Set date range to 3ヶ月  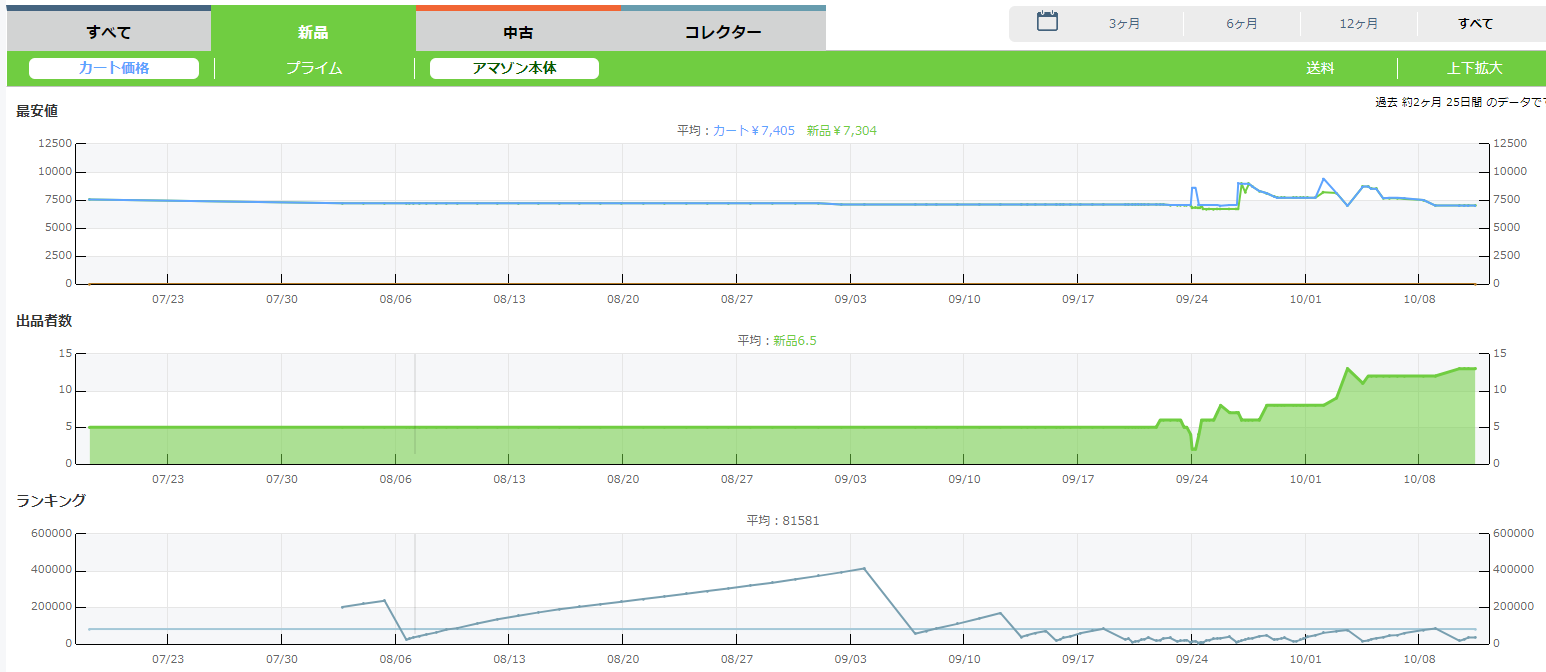(x=1124, y=24)
